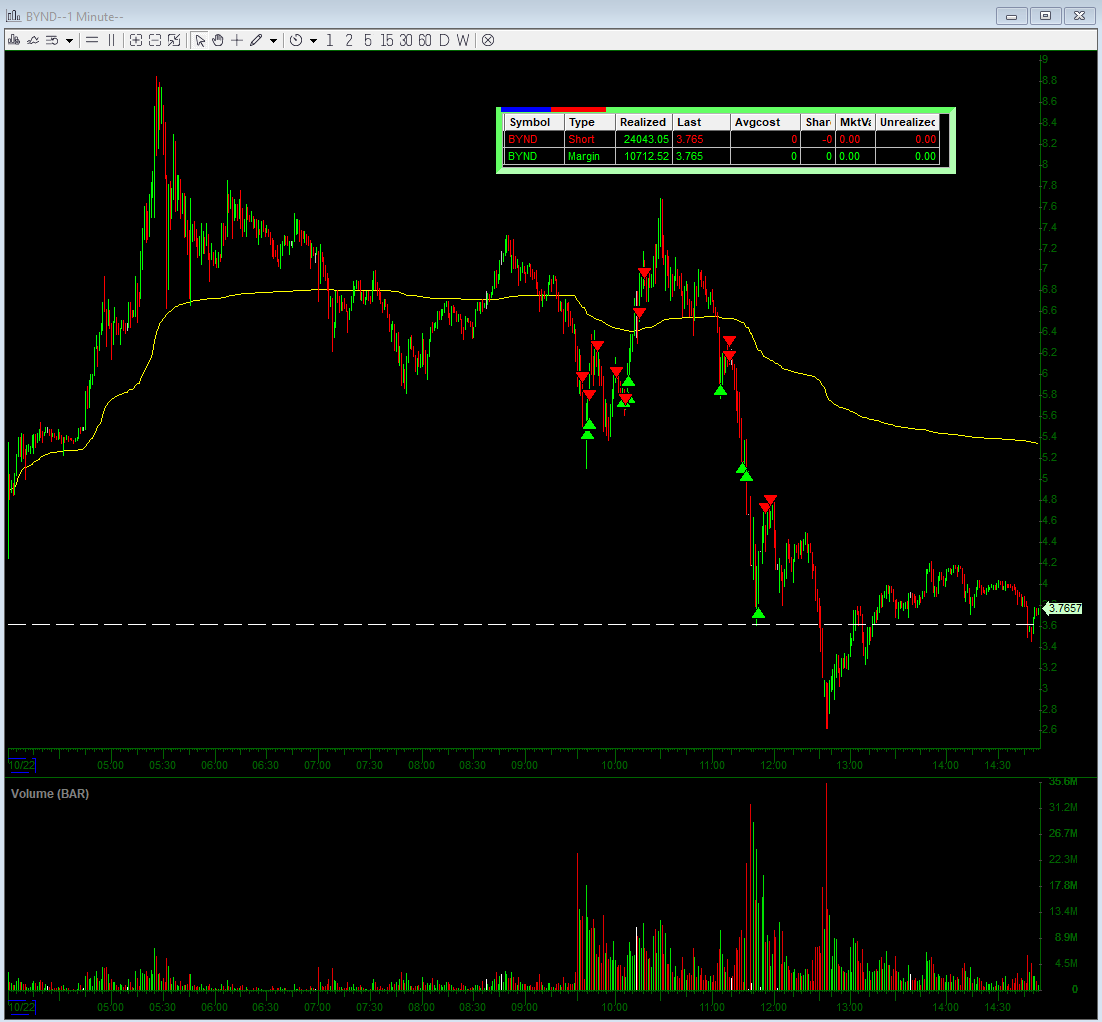Click the realized value 24043.05
The width and height of the screenshot is (1102, 1022).
coord(646,139)
